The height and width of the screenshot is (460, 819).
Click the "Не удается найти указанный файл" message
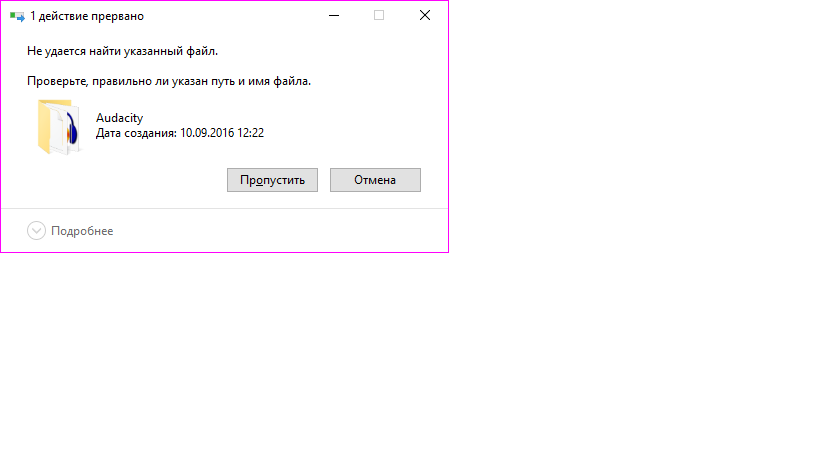122,51
